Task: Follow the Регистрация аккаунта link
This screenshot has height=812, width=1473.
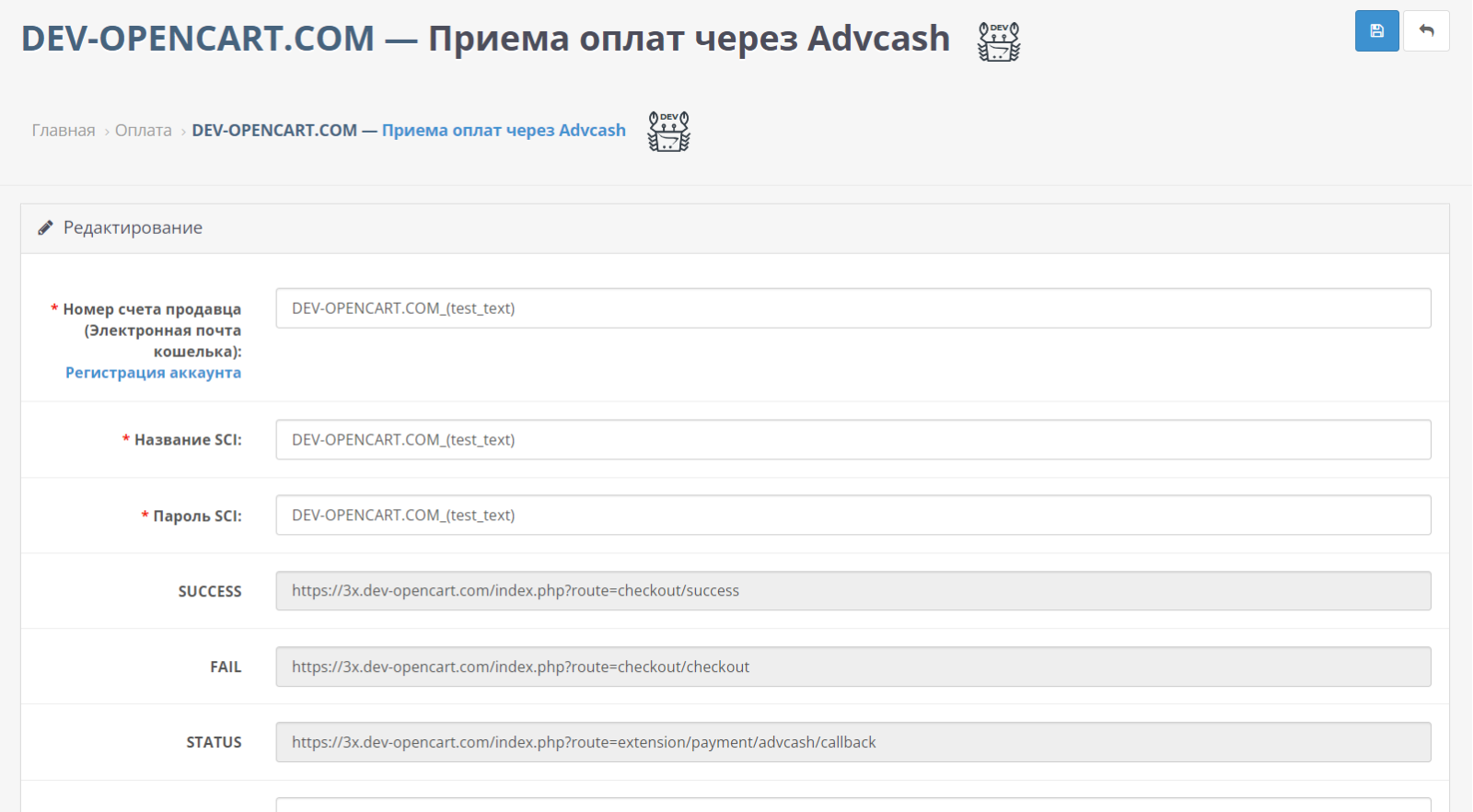Action: pos(153,373)
